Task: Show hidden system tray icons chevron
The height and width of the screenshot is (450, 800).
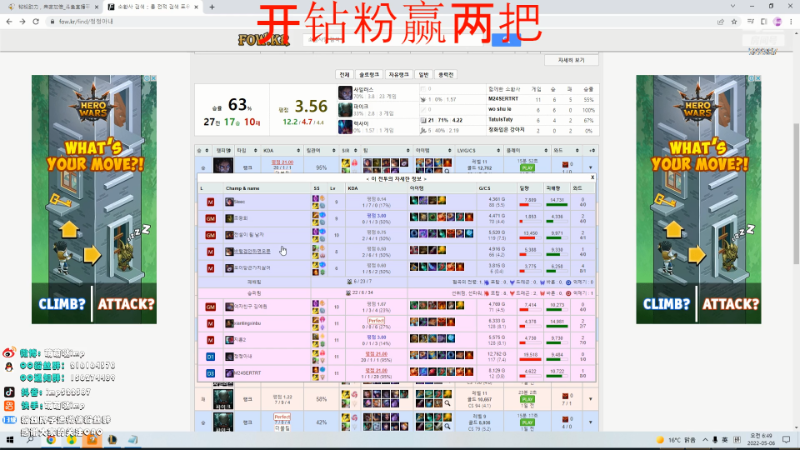Action: point(705,440)
